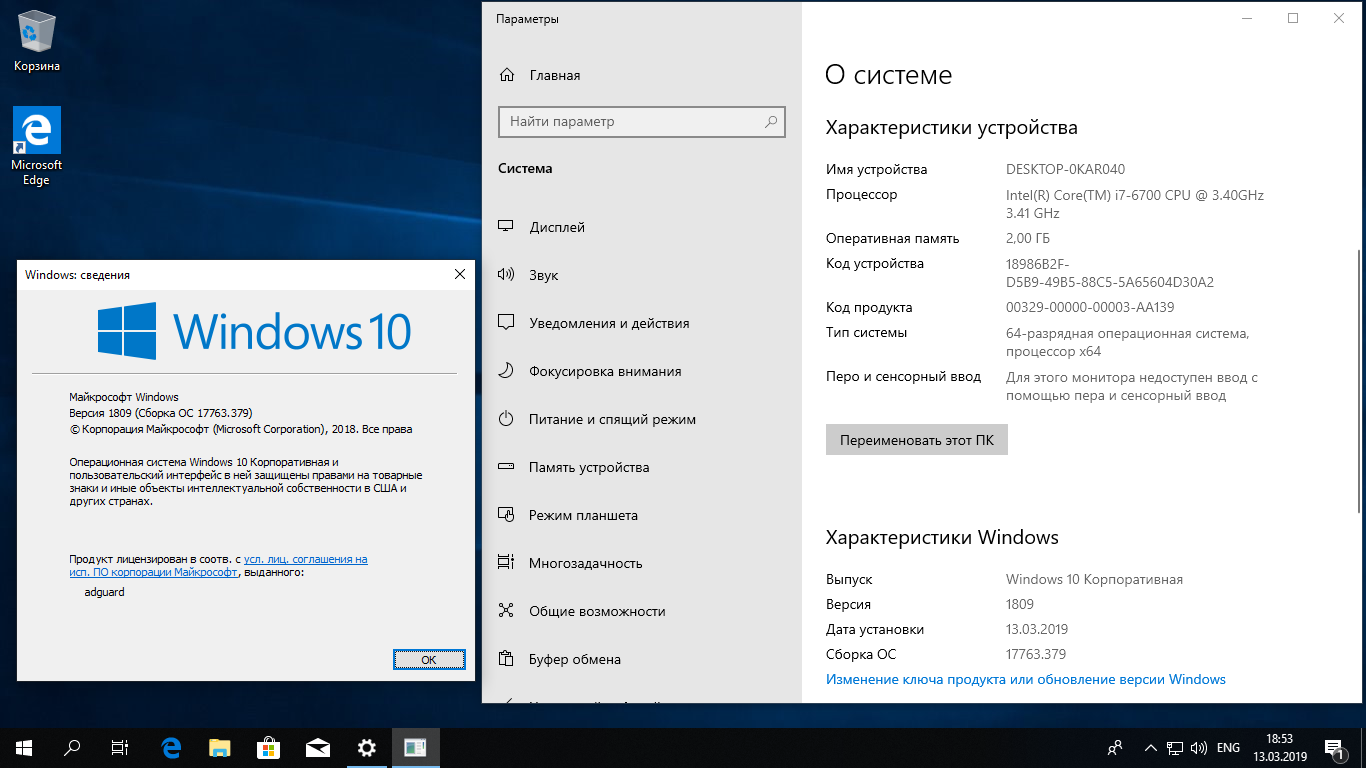Focus the Найти параметр search field
Image resolution: width=1366 pixels, height=768 pixels.
coord(642,122)
